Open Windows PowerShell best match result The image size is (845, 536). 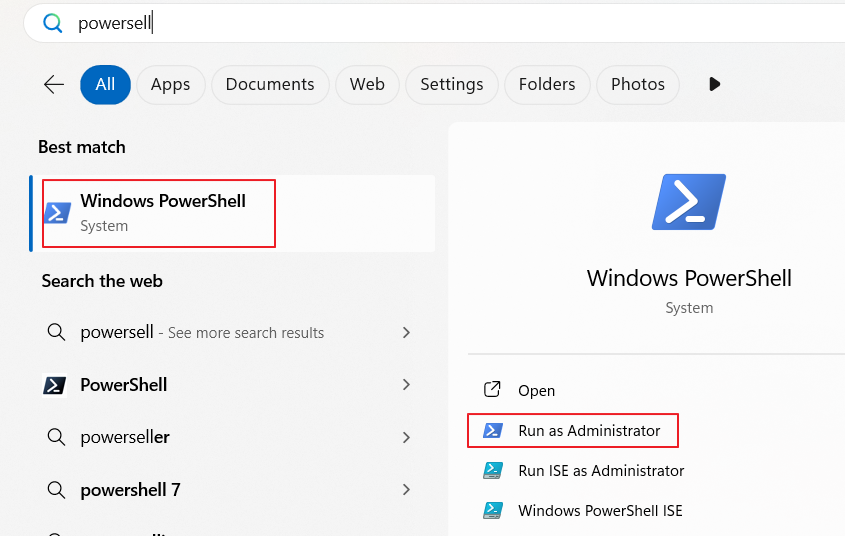click(233, 213)
